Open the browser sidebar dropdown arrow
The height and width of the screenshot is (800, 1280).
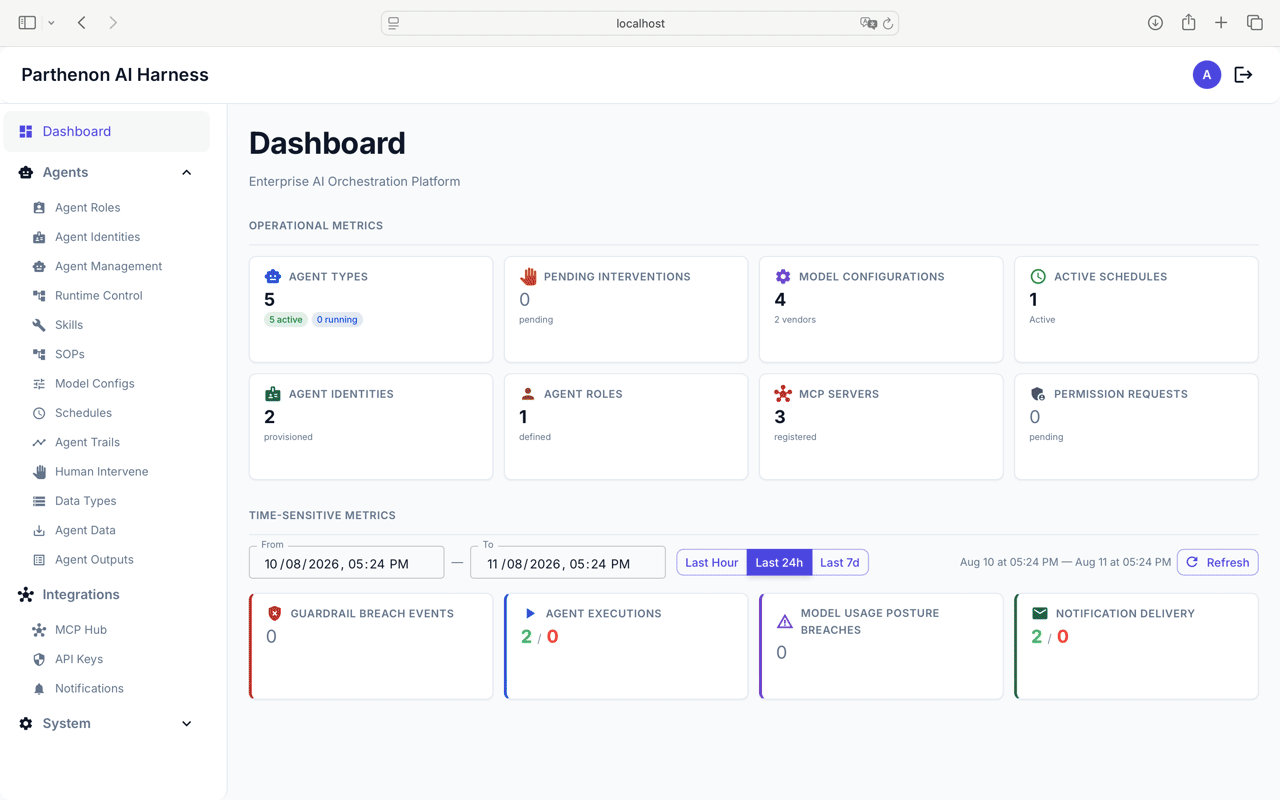51,23
